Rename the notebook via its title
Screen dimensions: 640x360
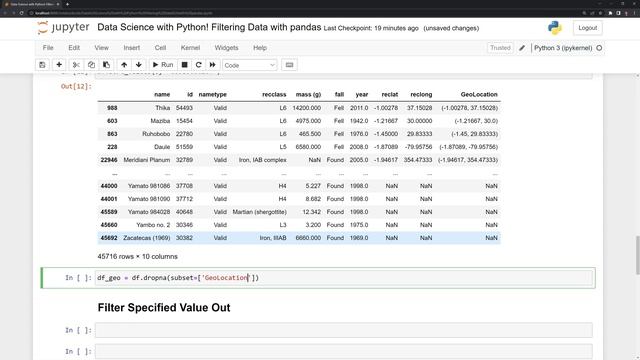[x=209, y=27]
